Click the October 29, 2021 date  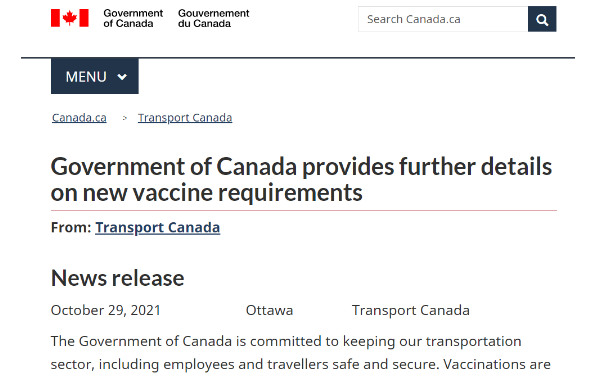(106, 310)
